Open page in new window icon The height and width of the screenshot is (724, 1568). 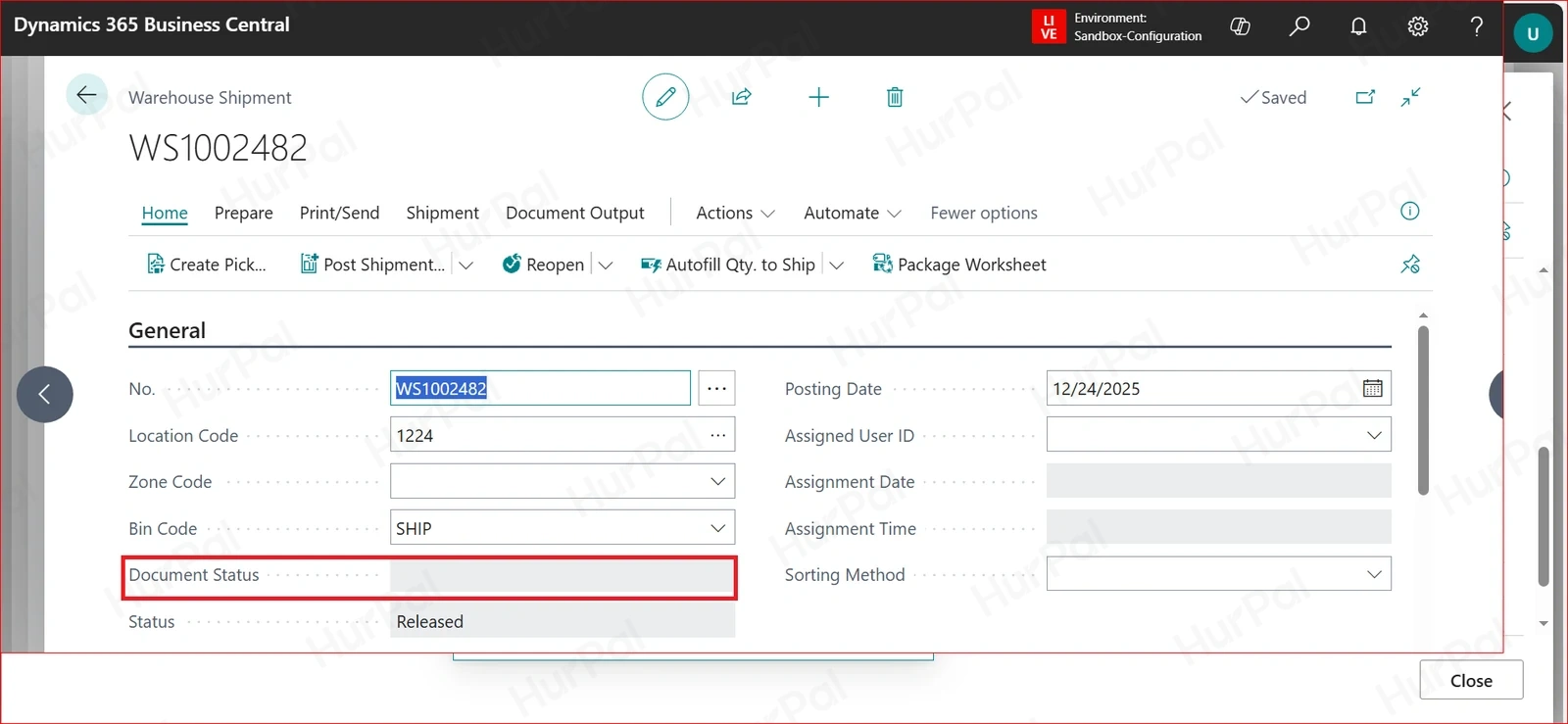tap(1365, 97)
